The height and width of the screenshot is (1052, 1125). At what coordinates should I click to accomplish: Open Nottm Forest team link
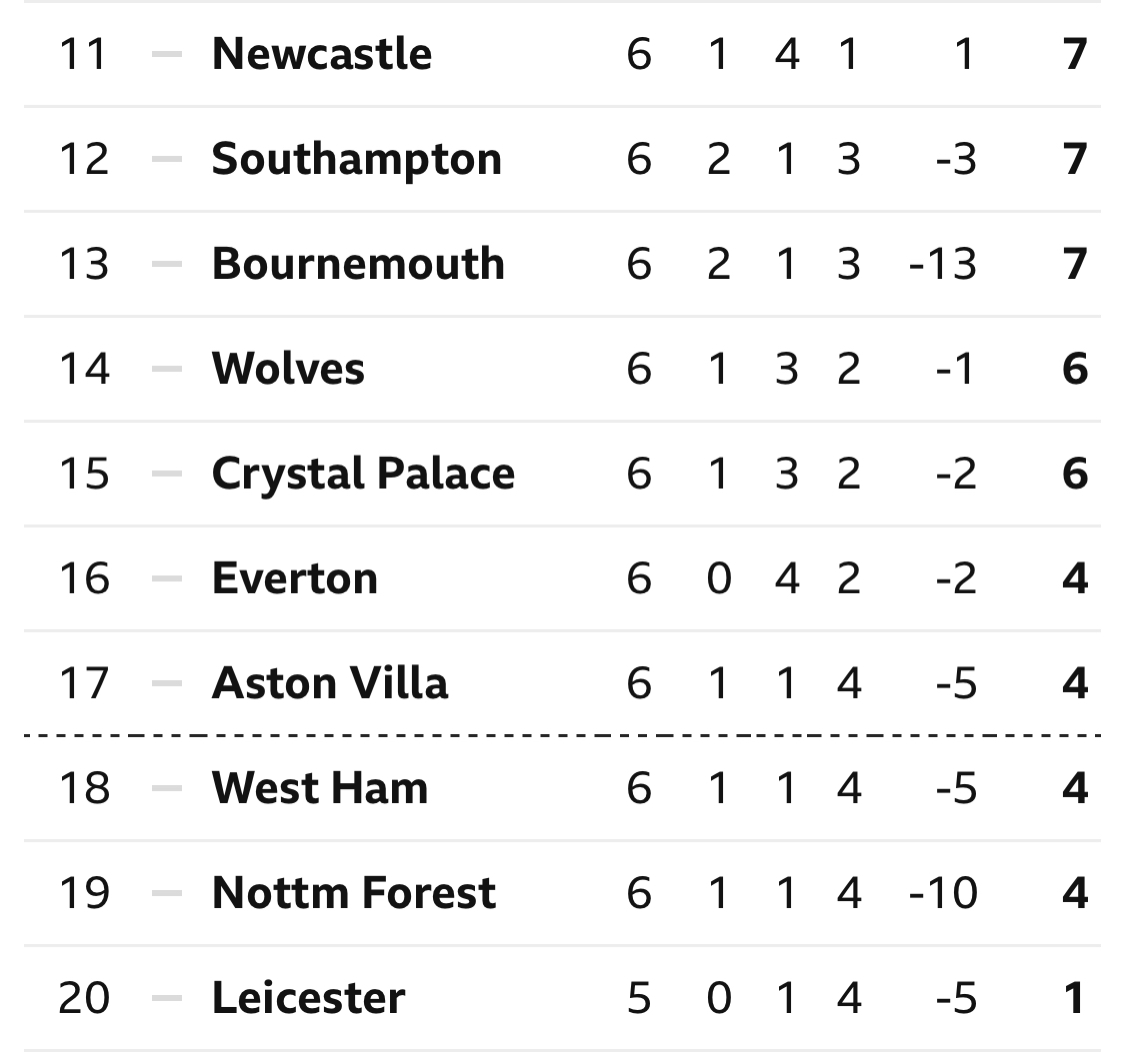point(354,893)
